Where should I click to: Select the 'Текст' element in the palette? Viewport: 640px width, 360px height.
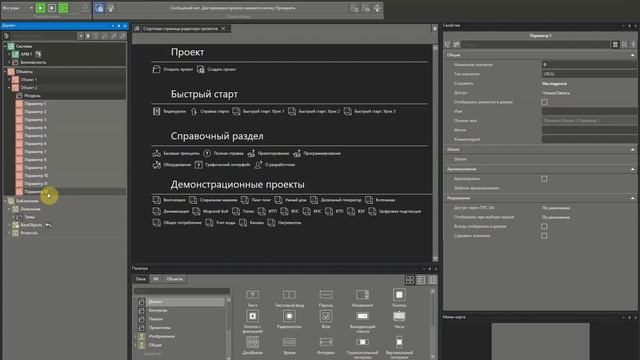[252, 298]
